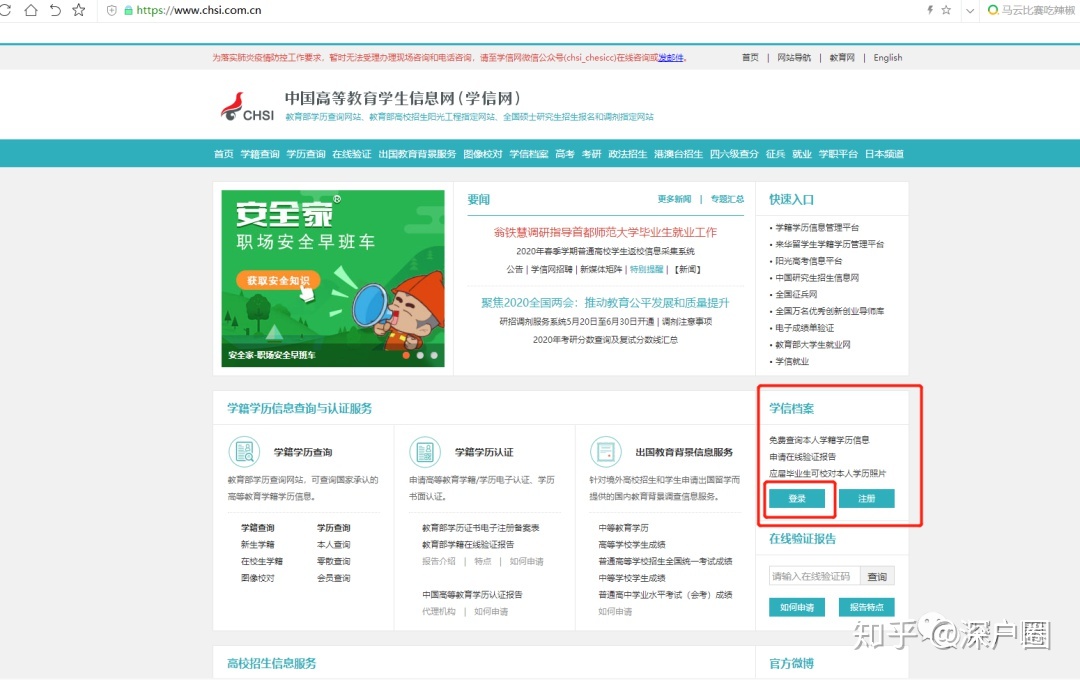This screenshot has height=680, width=1080.
Task: Focus the 请输入在线验证码 input field
Action: pos(814,576)
